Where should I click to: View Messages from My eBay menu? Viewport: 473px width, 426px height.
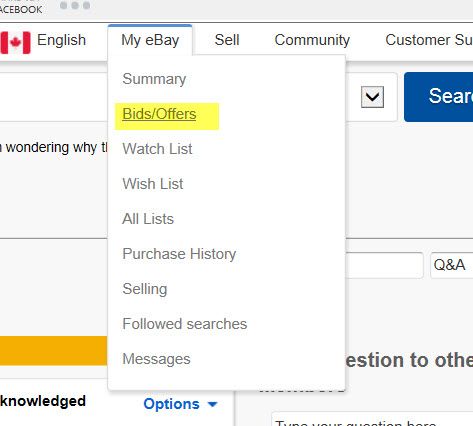[156, 359]
